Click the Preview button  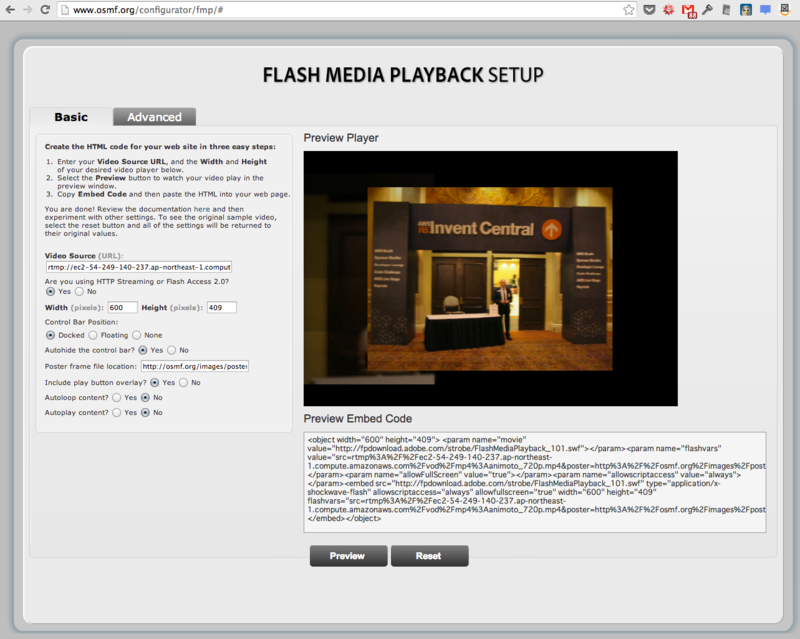[x=348, y=556]
